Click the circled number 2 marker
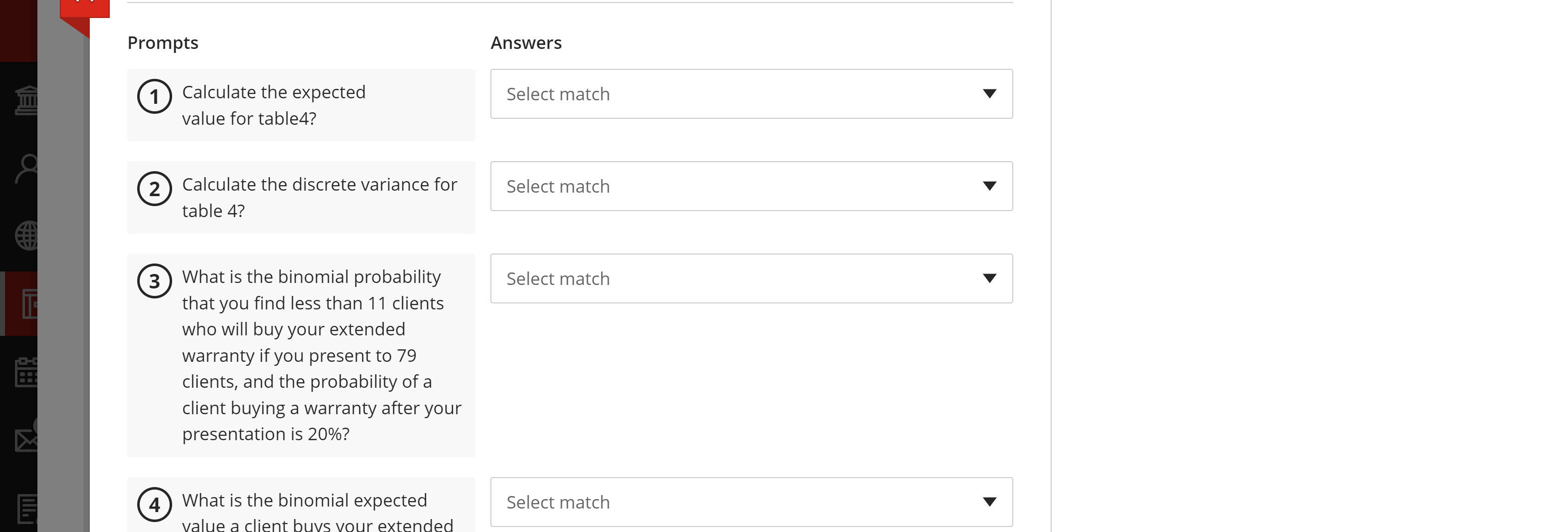Viewport: 1568px width, 532px height. pyautogui.click(x=155, y=189)
